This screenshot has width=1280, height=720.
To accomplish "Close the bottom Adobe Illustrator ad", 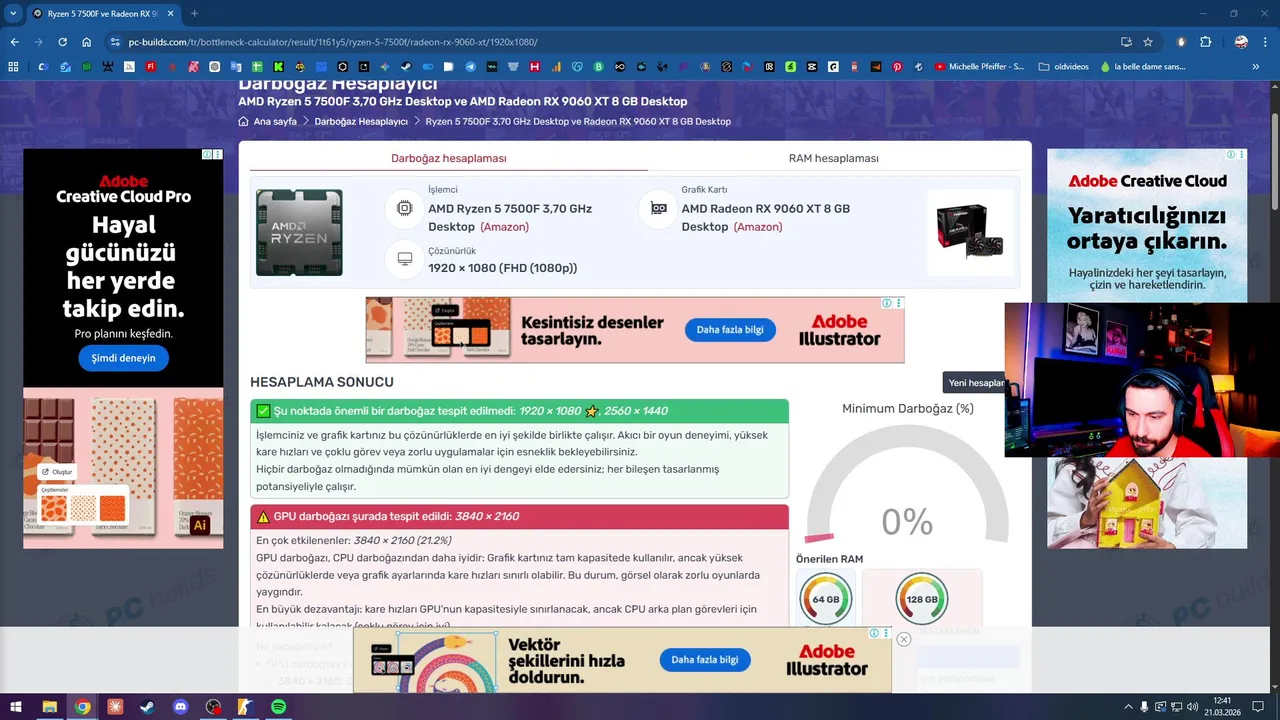I will click(903, 639).
